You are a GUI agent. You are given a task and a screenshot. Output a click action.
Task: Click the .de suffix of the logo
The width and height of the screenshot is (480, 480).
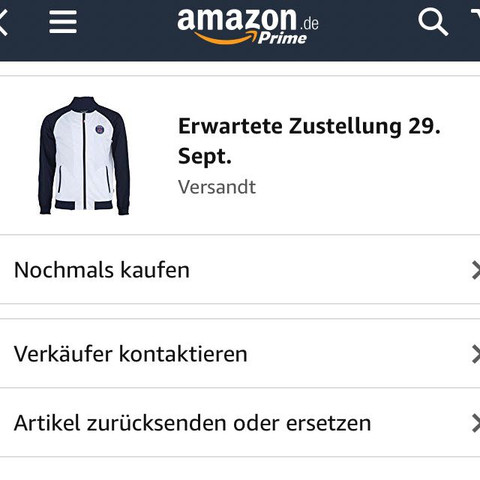(x=309, y=24)
